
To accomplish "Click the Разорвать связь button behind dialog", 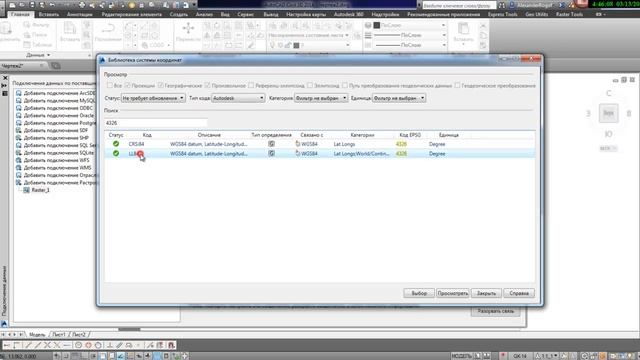I will tap(495, 311).
